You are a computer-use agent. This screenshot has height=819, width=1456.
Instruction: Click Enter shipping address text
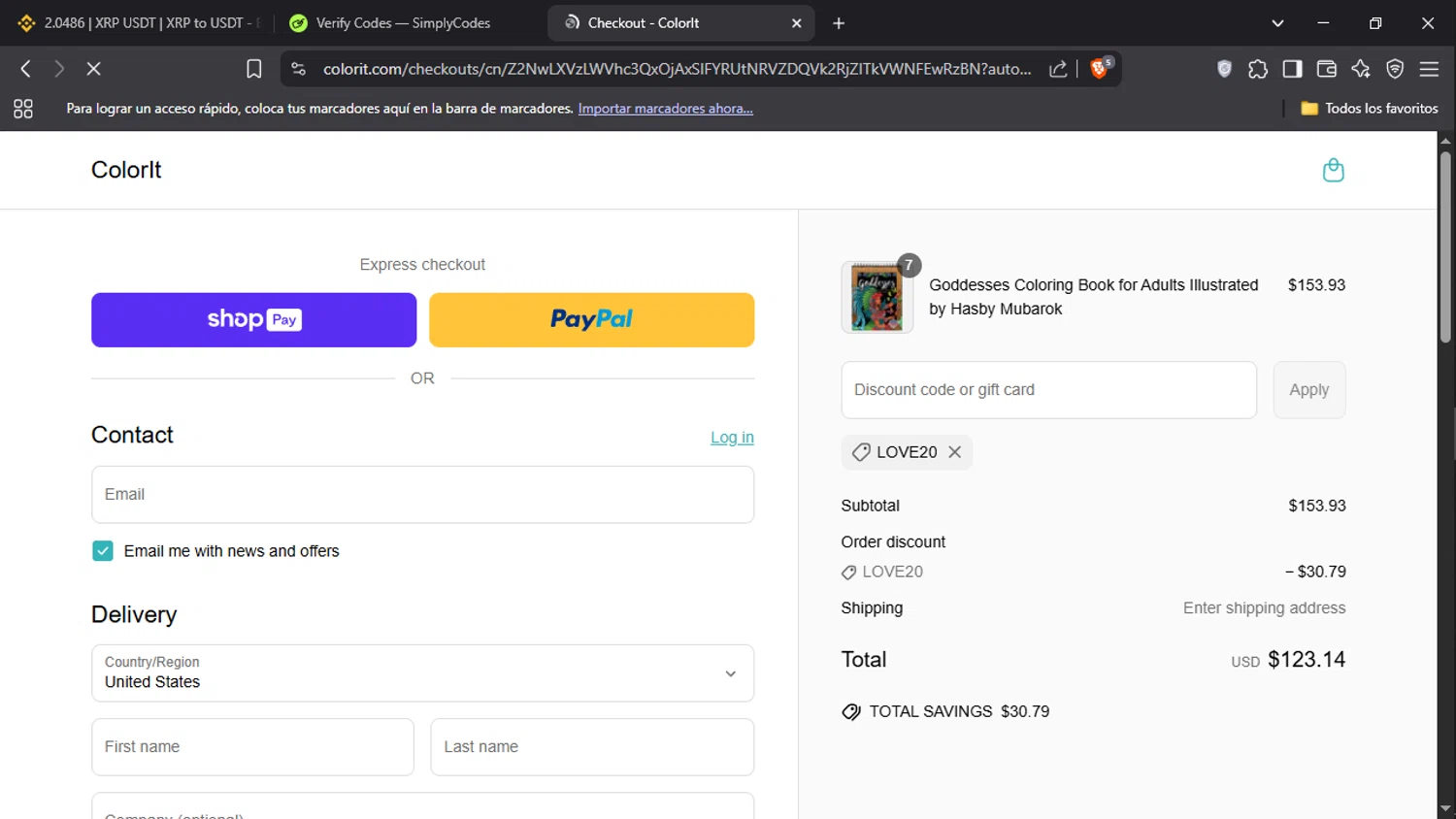(1264, 608)
